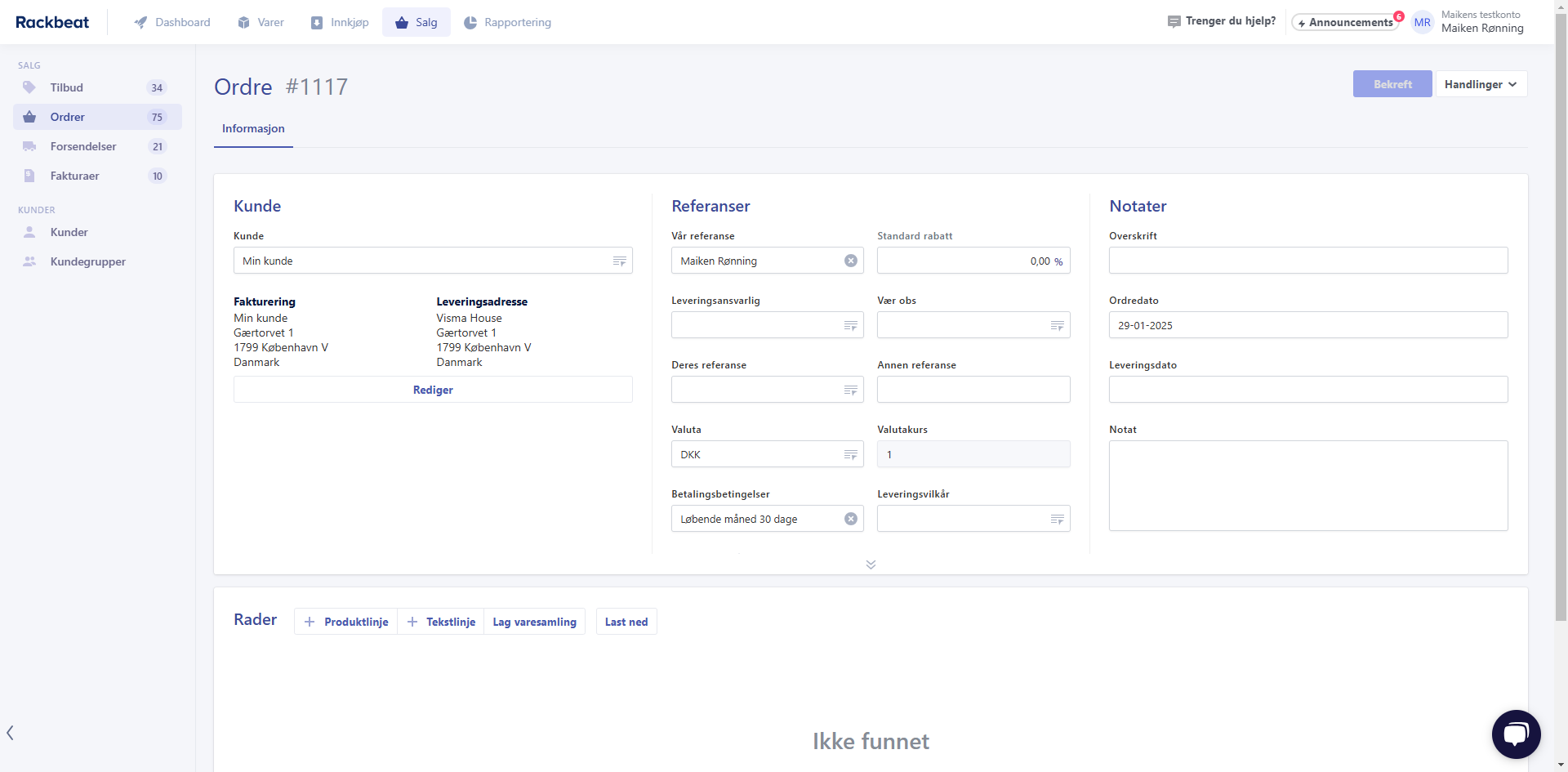Image resolution: width=1568 pixels, height=772 pixels.
Task: Open the Valuta currency dropdown
Action: click(x=850, y=454)
